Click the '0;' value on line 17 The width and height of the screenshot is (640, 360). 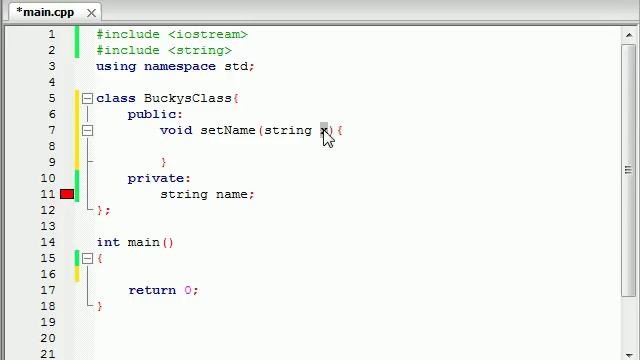click(191, 290)
